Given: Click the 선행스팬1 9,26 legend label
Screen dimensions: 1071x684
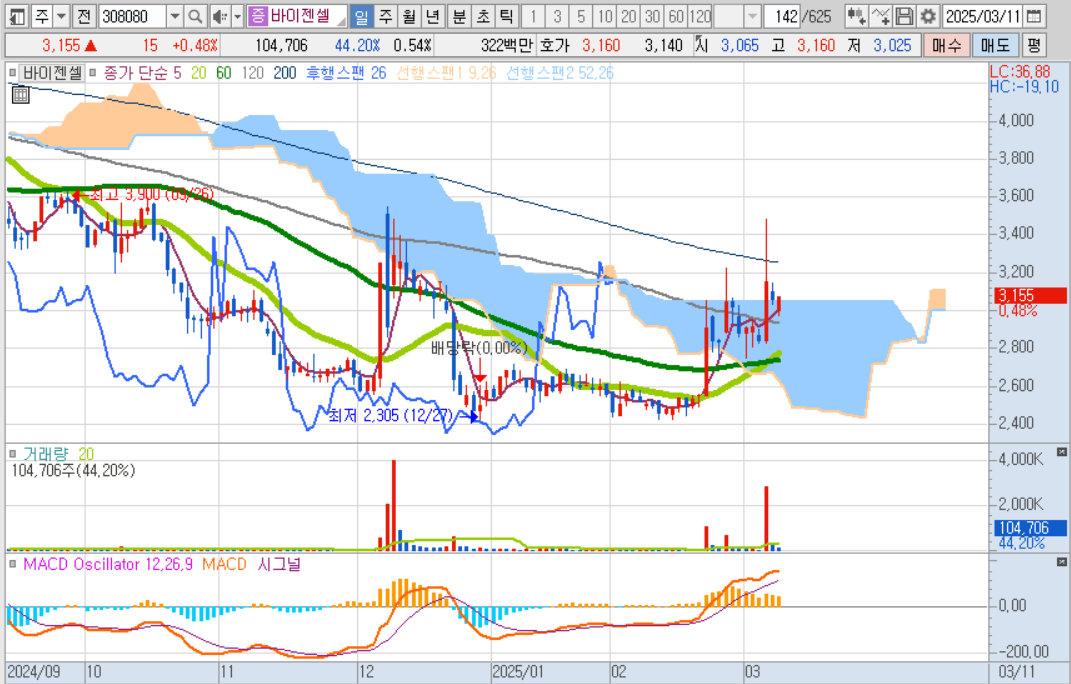Looking at the screenshot, I should pos(446,72).
